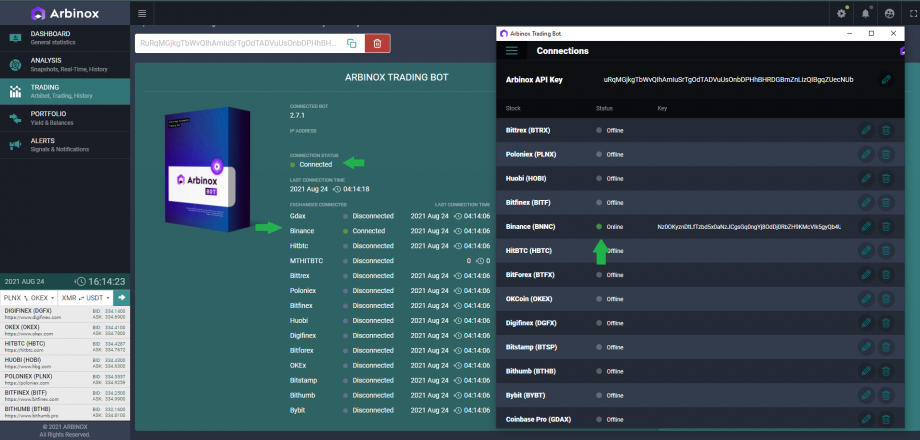
Task: Delete the Bitfinex (BITF) connection
Action: (x=886, y=202)
